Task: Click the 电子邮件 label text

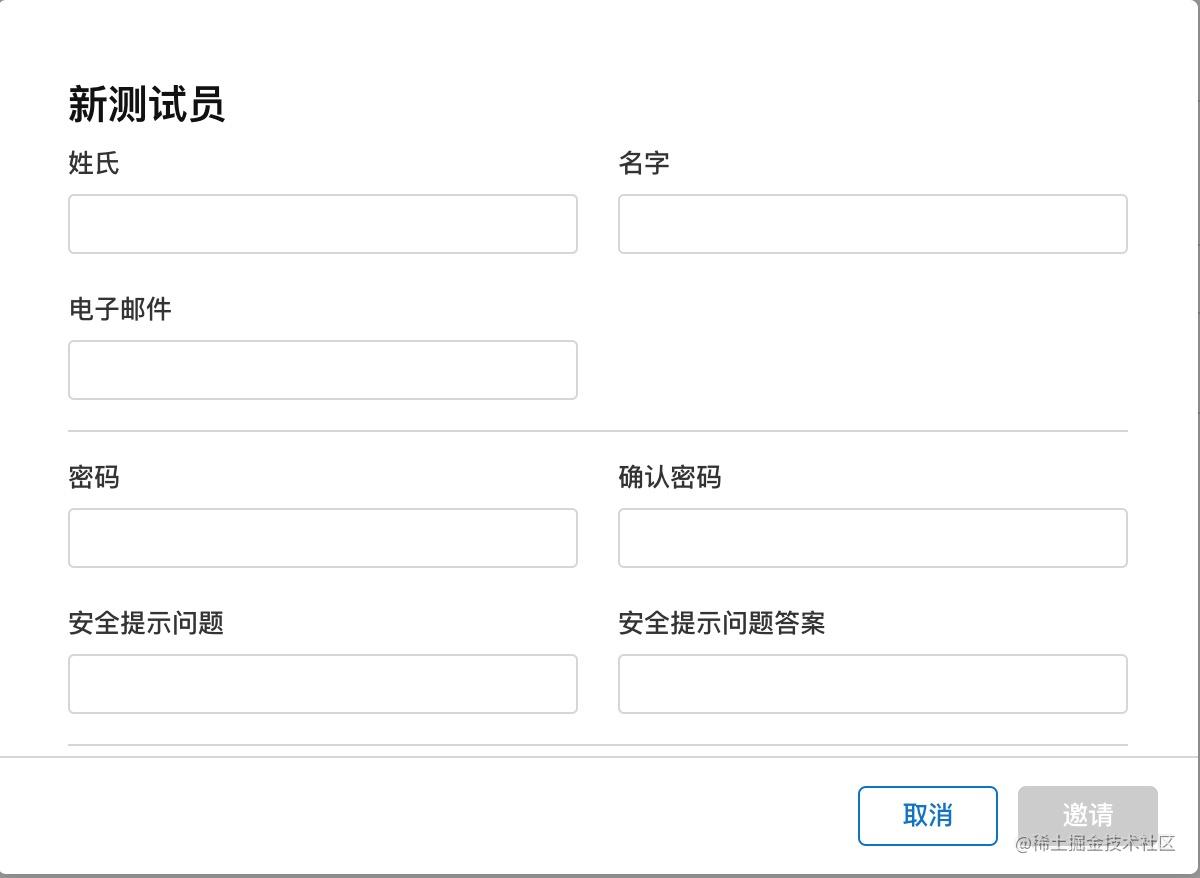Action: 120,309
